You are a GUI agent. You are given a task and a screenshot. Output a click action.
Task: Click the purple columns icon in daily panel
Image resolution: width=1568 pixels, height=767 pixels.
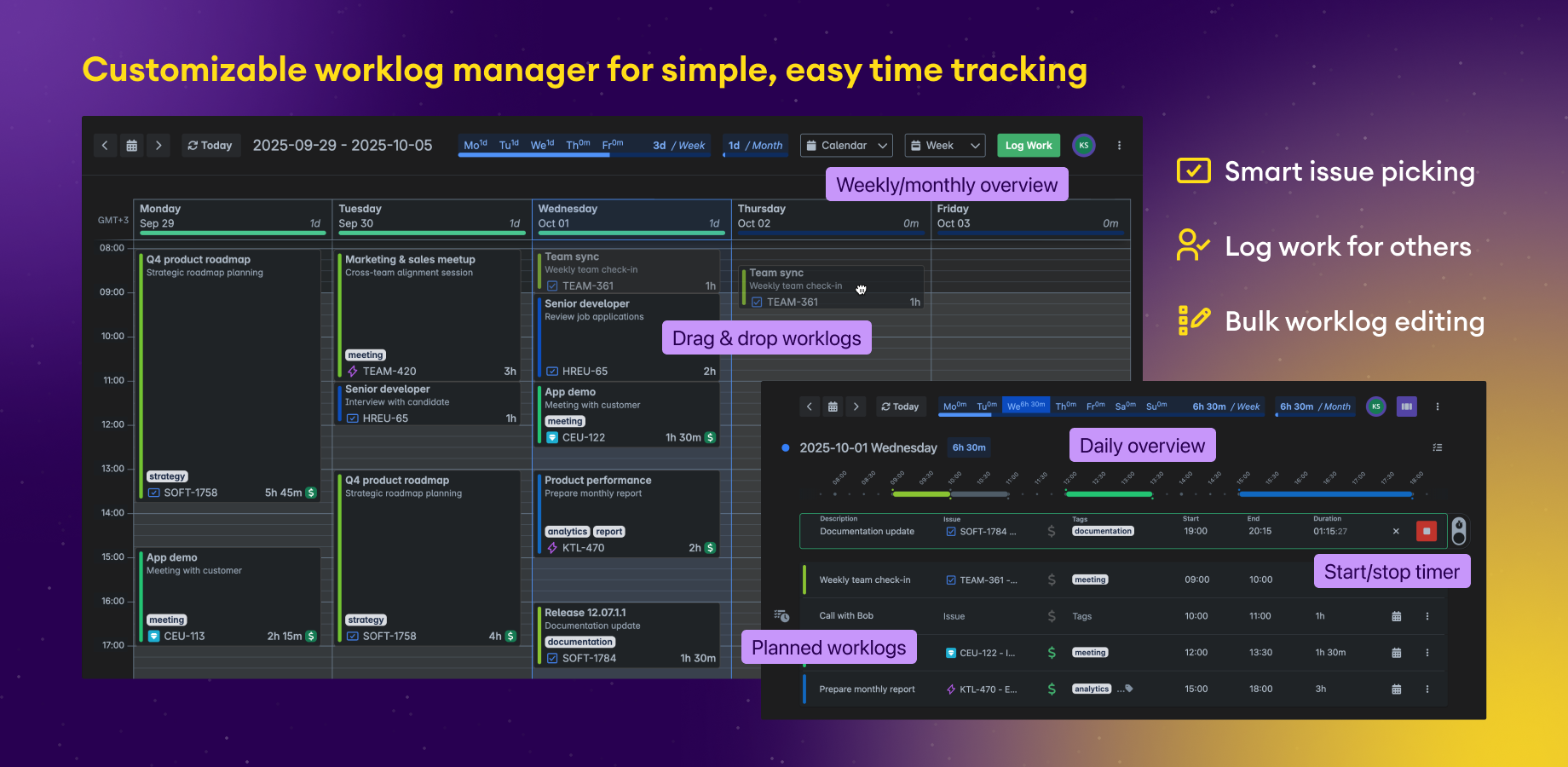[1407, 407]
